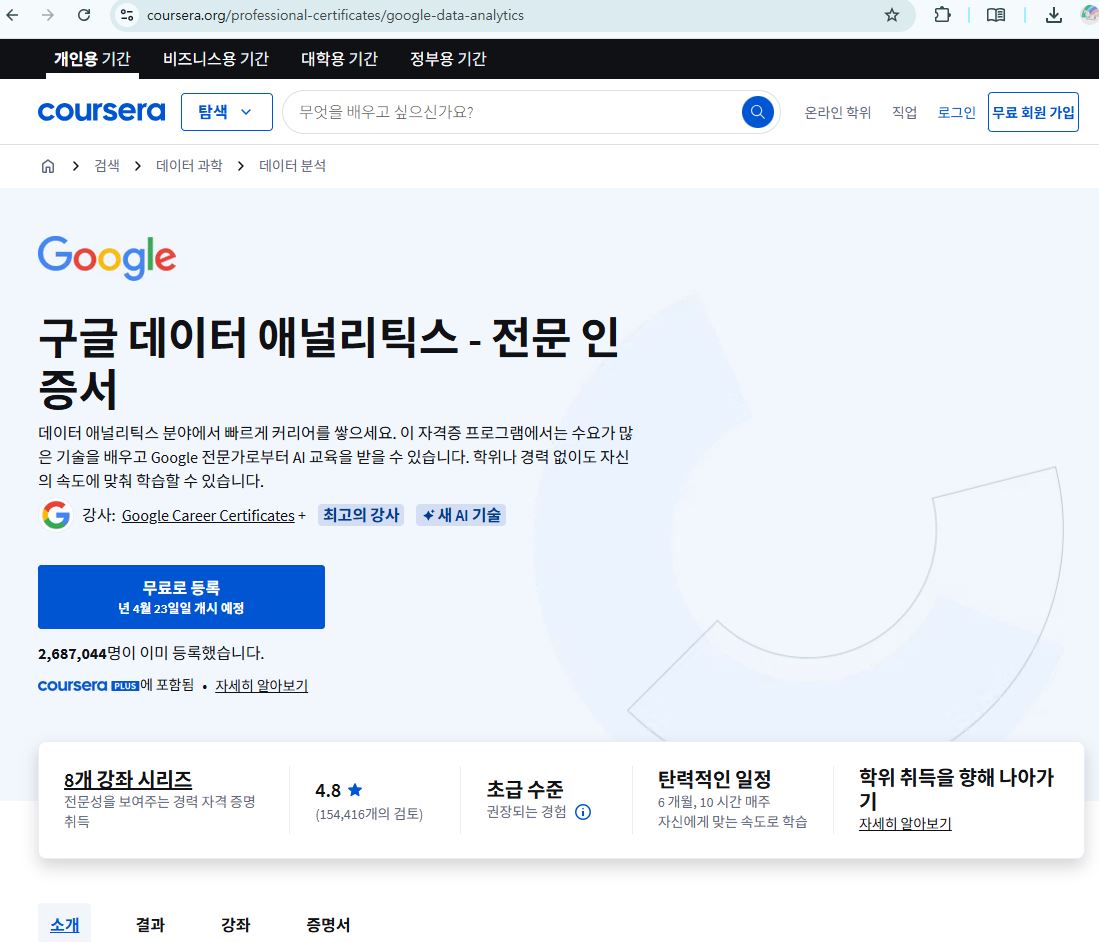Click the browser back arrow
The height and width of the screenshot is (942, 1099).
(x=13, y=15)
